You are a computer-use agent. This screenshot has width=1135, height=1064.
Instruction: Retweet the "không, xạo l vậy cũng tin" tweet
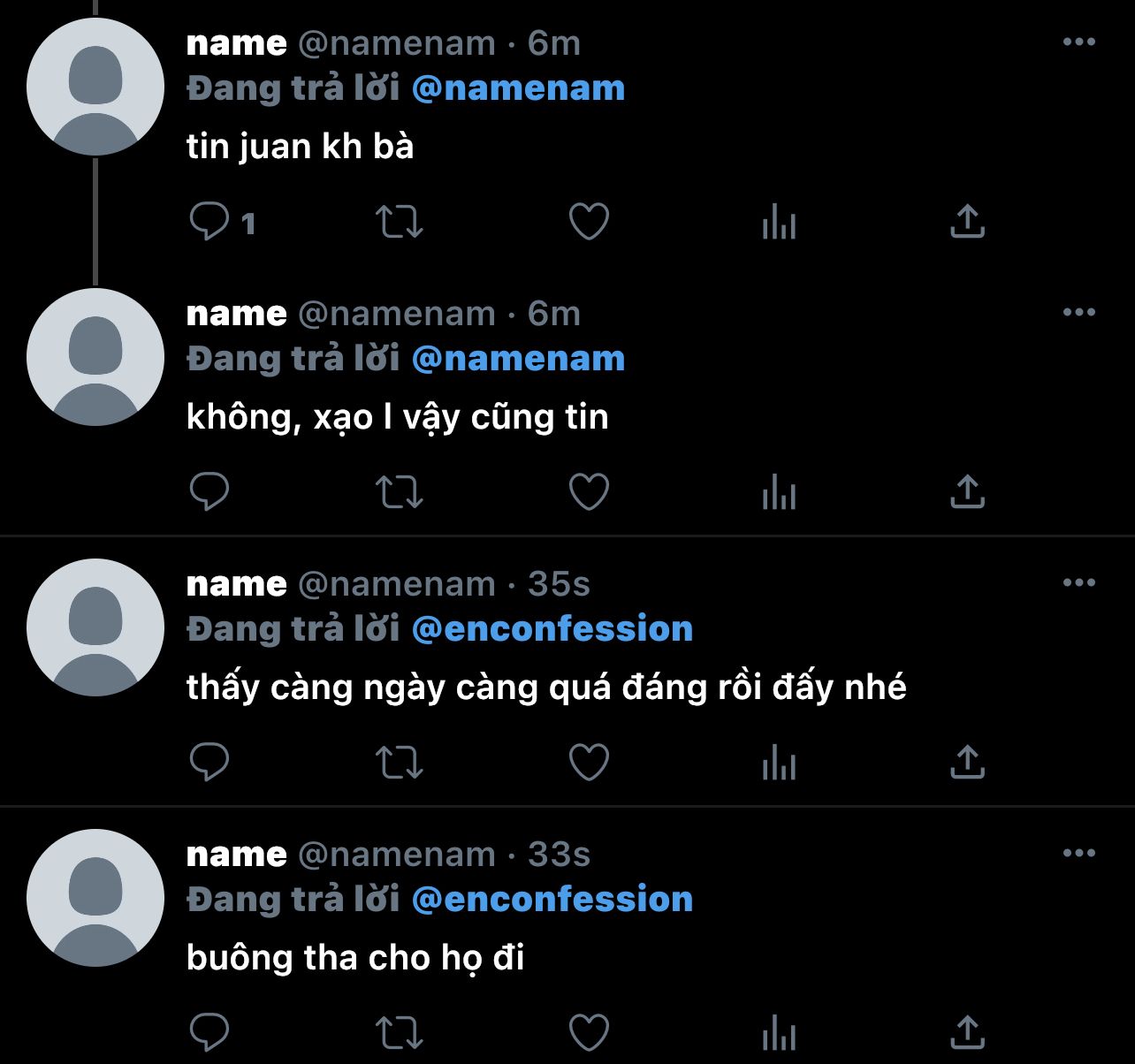pyautogui.click(x=400, y=491)
